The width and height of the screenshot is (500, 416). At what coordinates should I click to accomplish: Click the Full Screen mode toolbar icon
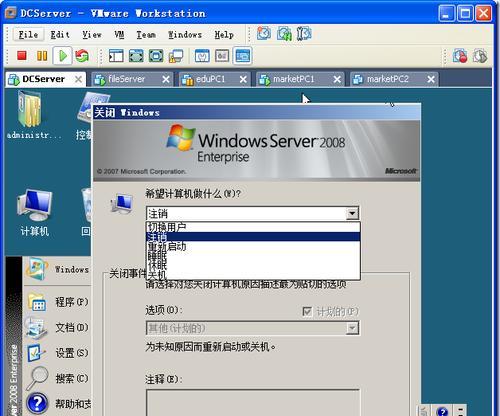(136, 56)
